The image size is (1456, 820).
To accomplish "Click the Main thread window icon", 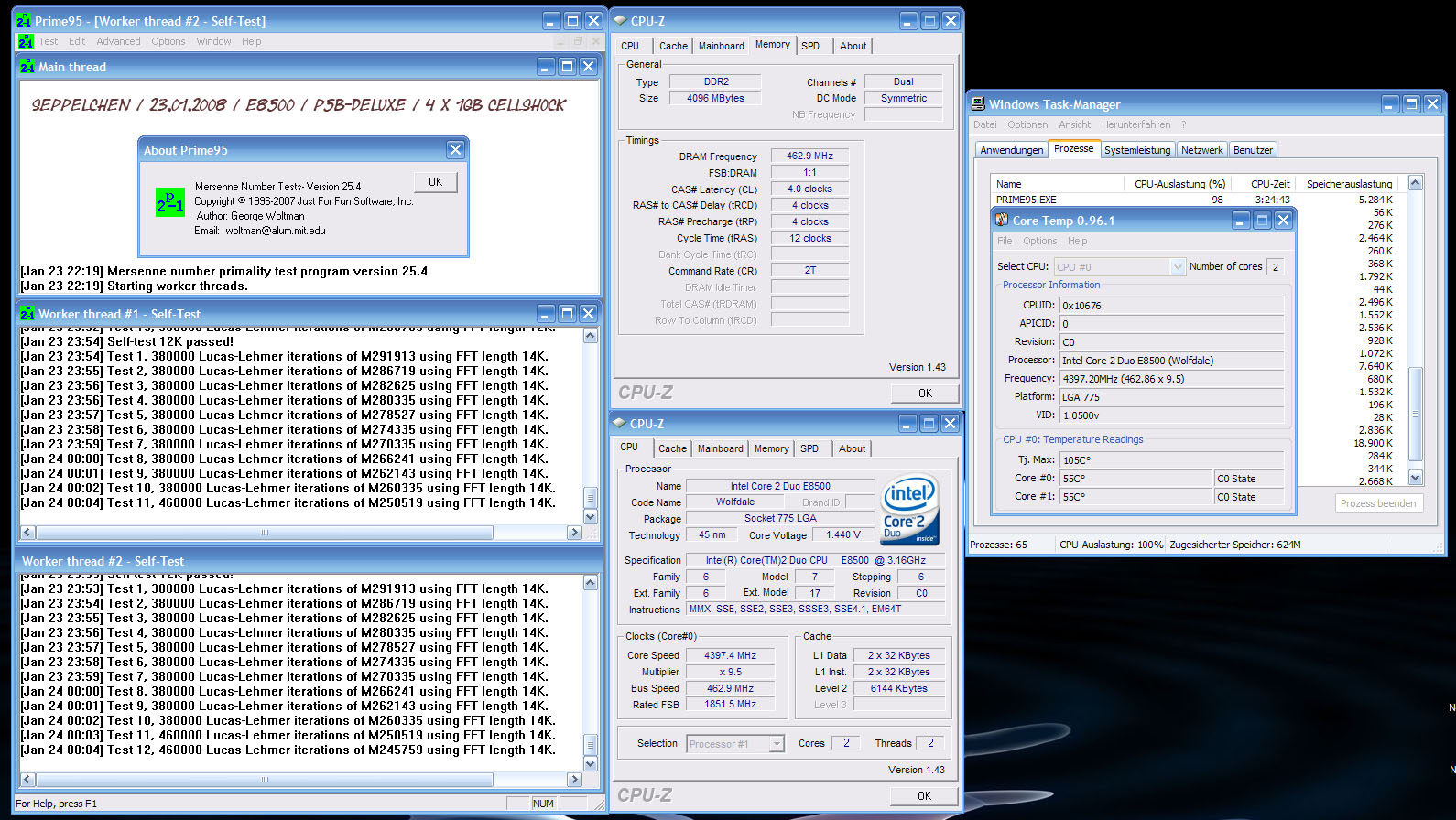I will 27,67.
